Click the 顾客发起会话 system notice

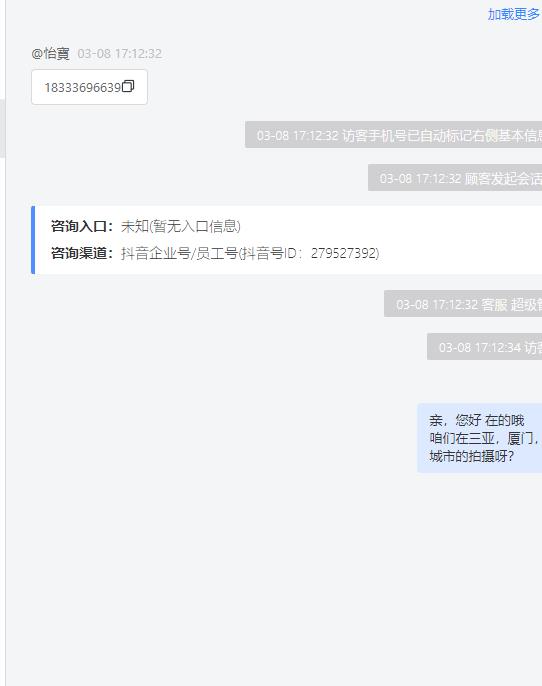click(455, 178)
